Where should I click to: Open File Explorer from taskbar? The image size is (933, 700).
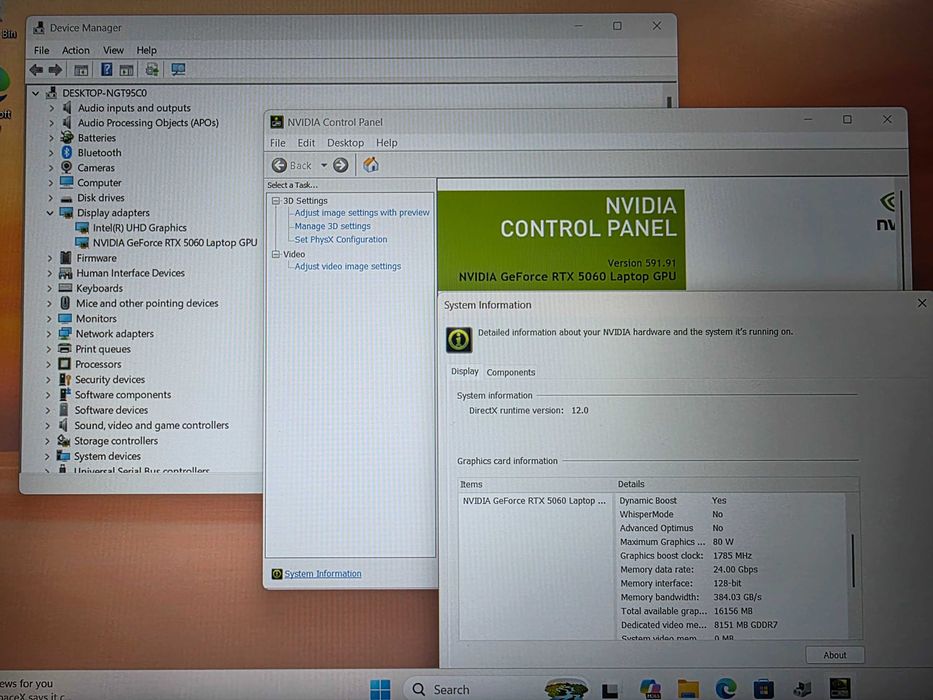coord(688,689)
